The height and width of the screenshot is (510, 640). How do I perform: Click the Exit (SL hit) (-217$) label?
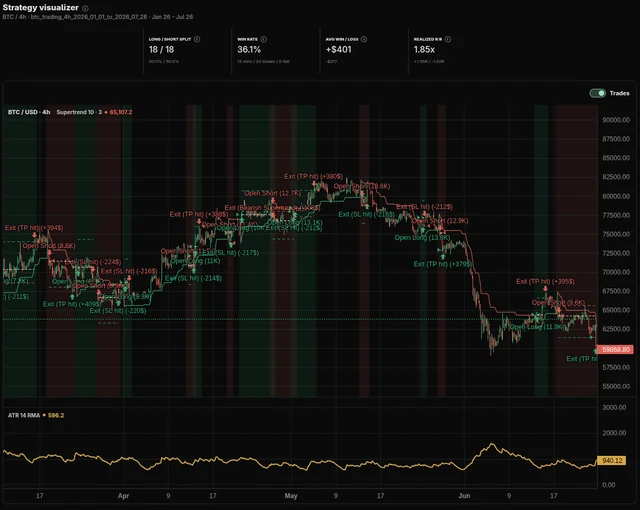[x=231, y=253]
